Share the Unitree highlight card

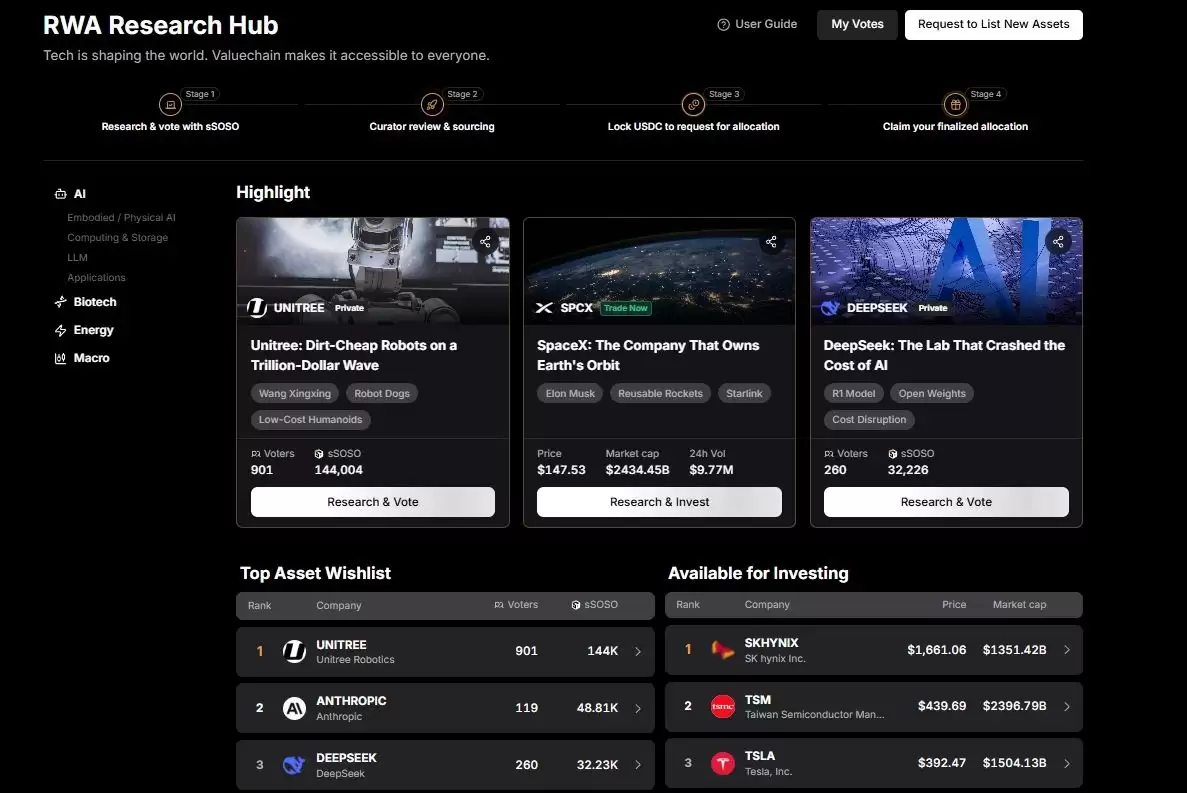click(485, 242)
